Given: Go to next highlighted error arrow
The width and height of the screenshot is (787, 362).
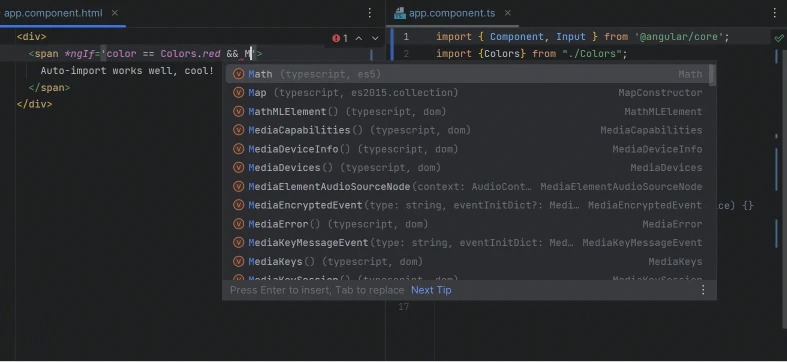Looking at the screenshot, I should tap(375, 38).
